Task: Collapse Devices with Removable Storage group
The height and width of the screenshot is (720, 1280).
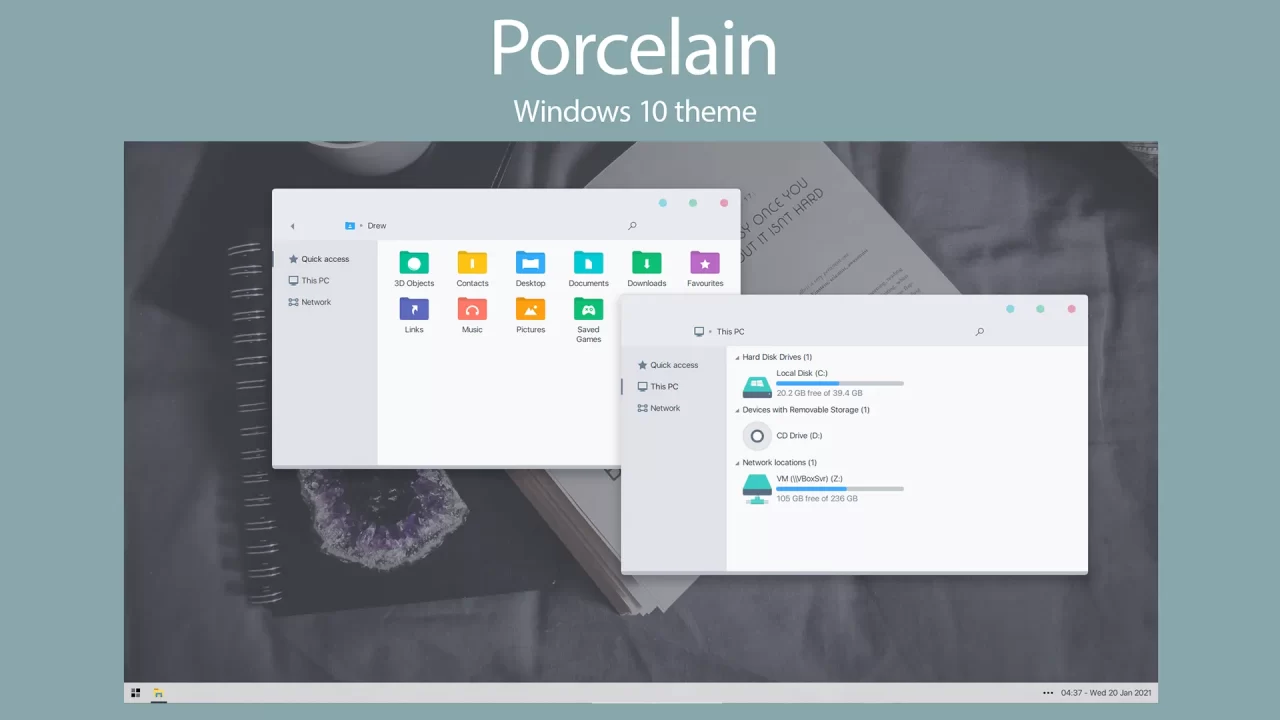Action: point(738,410)
